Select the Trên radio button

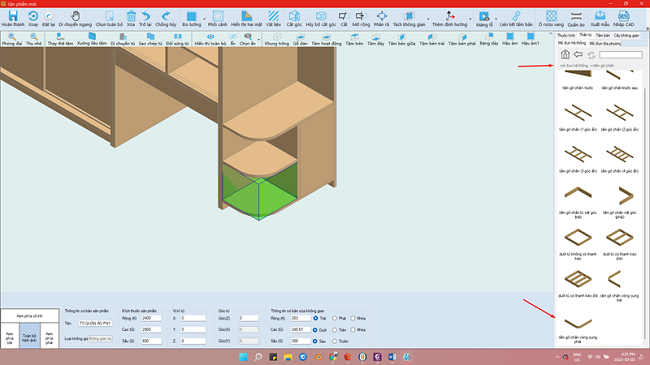pyautogui.click(x=335, y=330)
